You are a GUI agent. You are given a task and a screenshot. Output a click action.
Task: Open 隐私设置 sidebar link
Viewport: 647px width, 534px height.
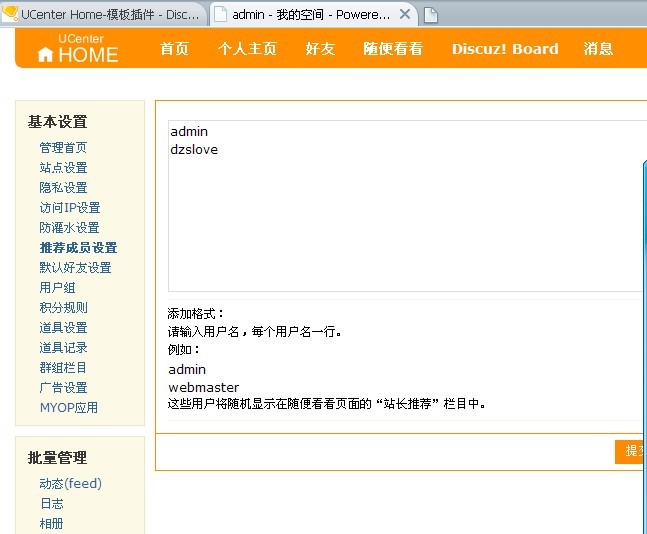63,187
